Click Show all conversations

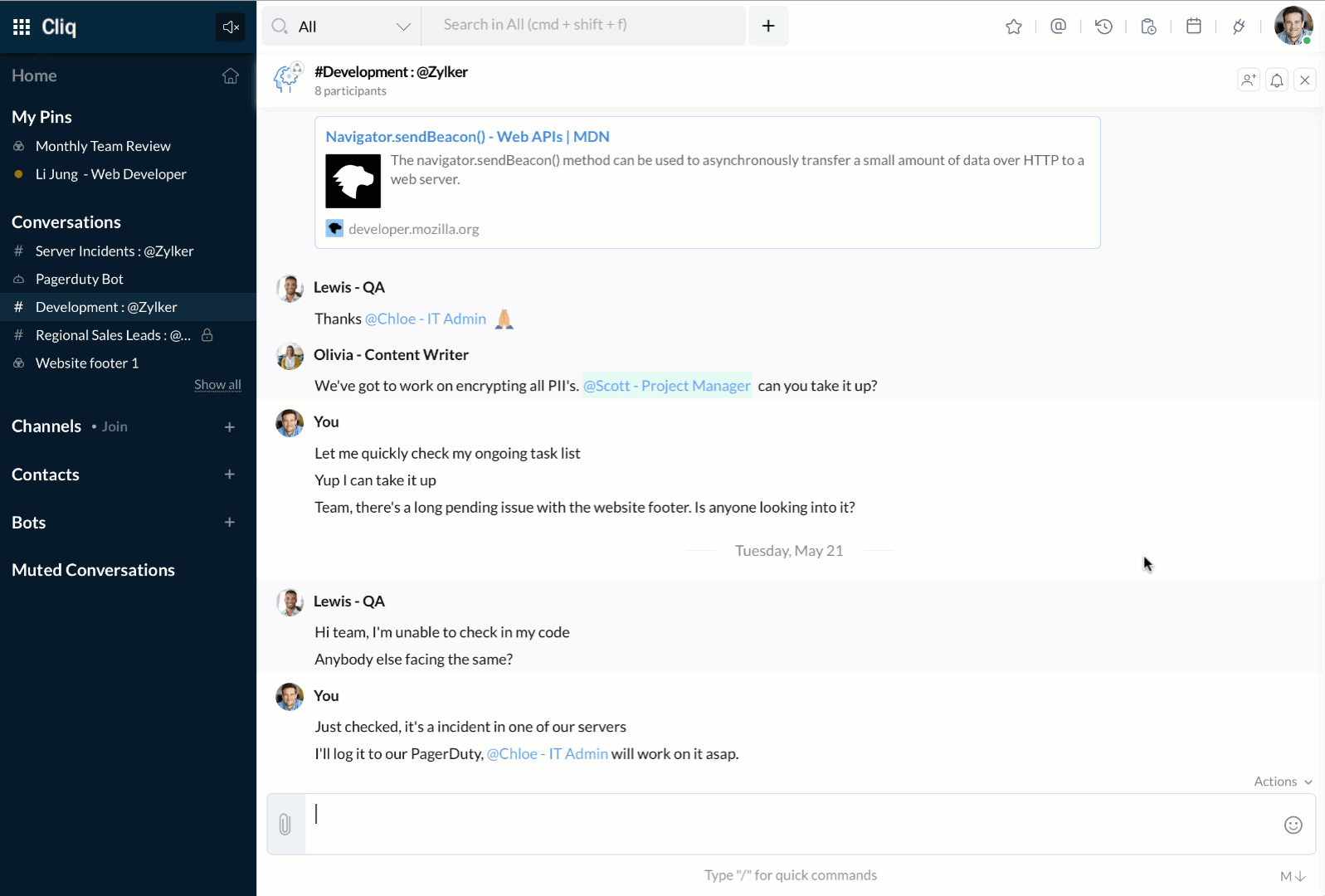point(217,385)
